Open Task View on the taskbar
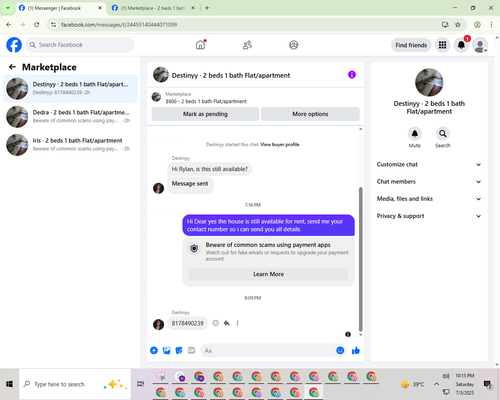This screenshot has width=500, height=400. pyautogui.click(x=140, y=384)
